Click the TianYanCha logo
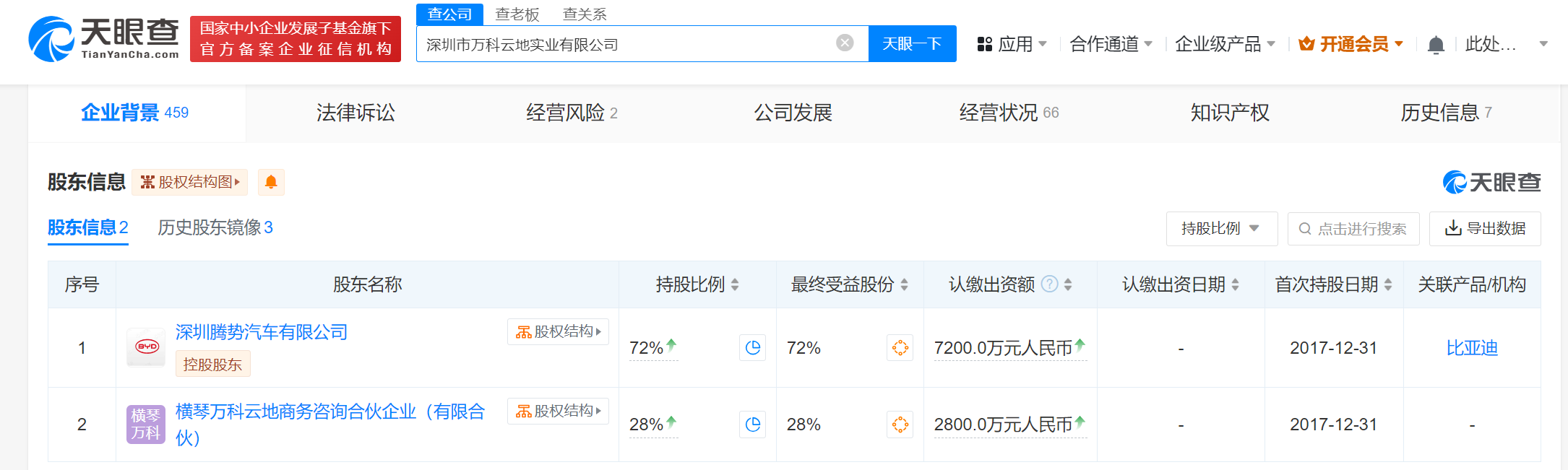The image size is (1568, 470). point(104,38)
